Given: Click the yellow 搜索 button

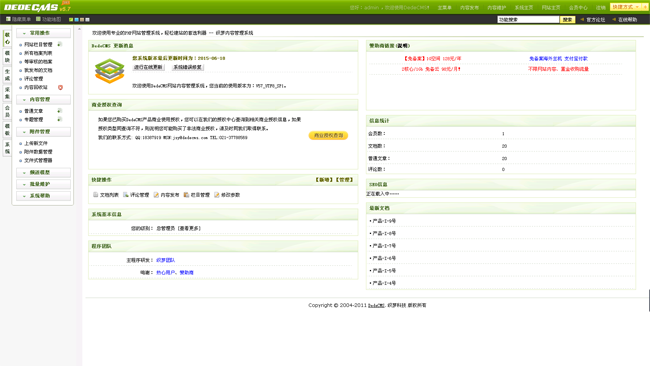Looking at the screenshot, I should coord(568,19).
